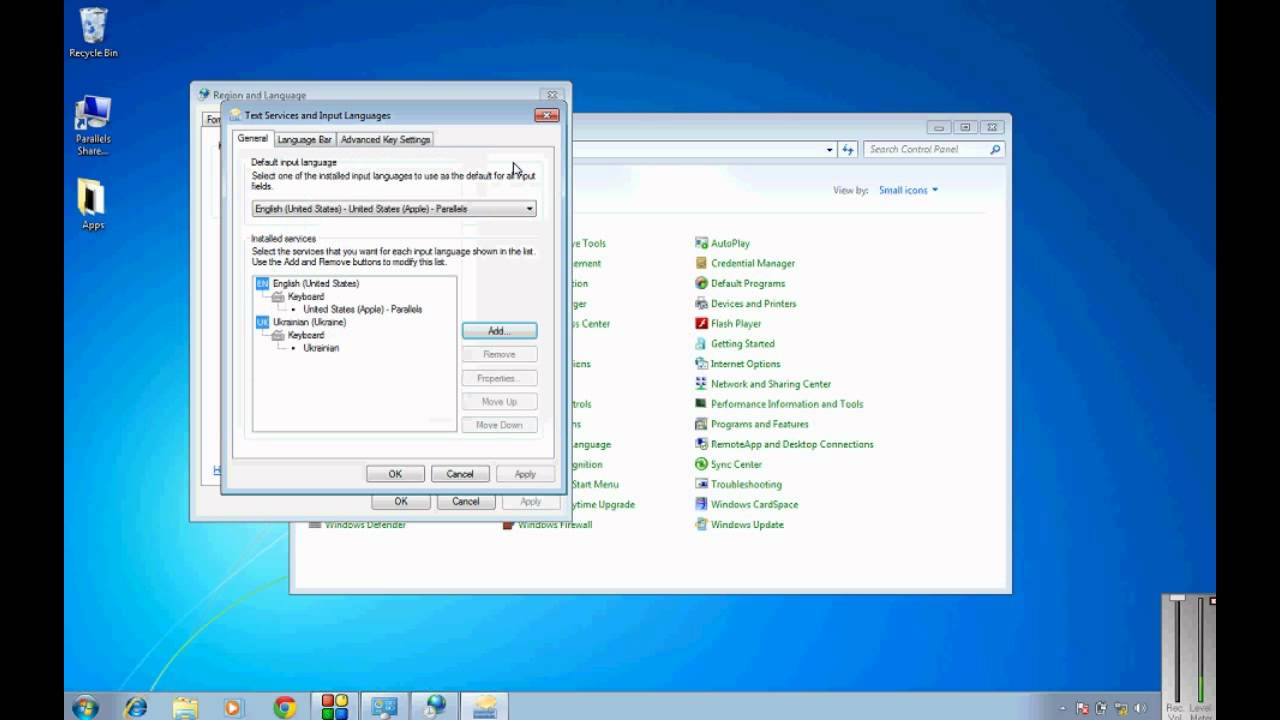Click OK in the Region and Language window
The image size is (1280, 720).
(x=401, y=502)
